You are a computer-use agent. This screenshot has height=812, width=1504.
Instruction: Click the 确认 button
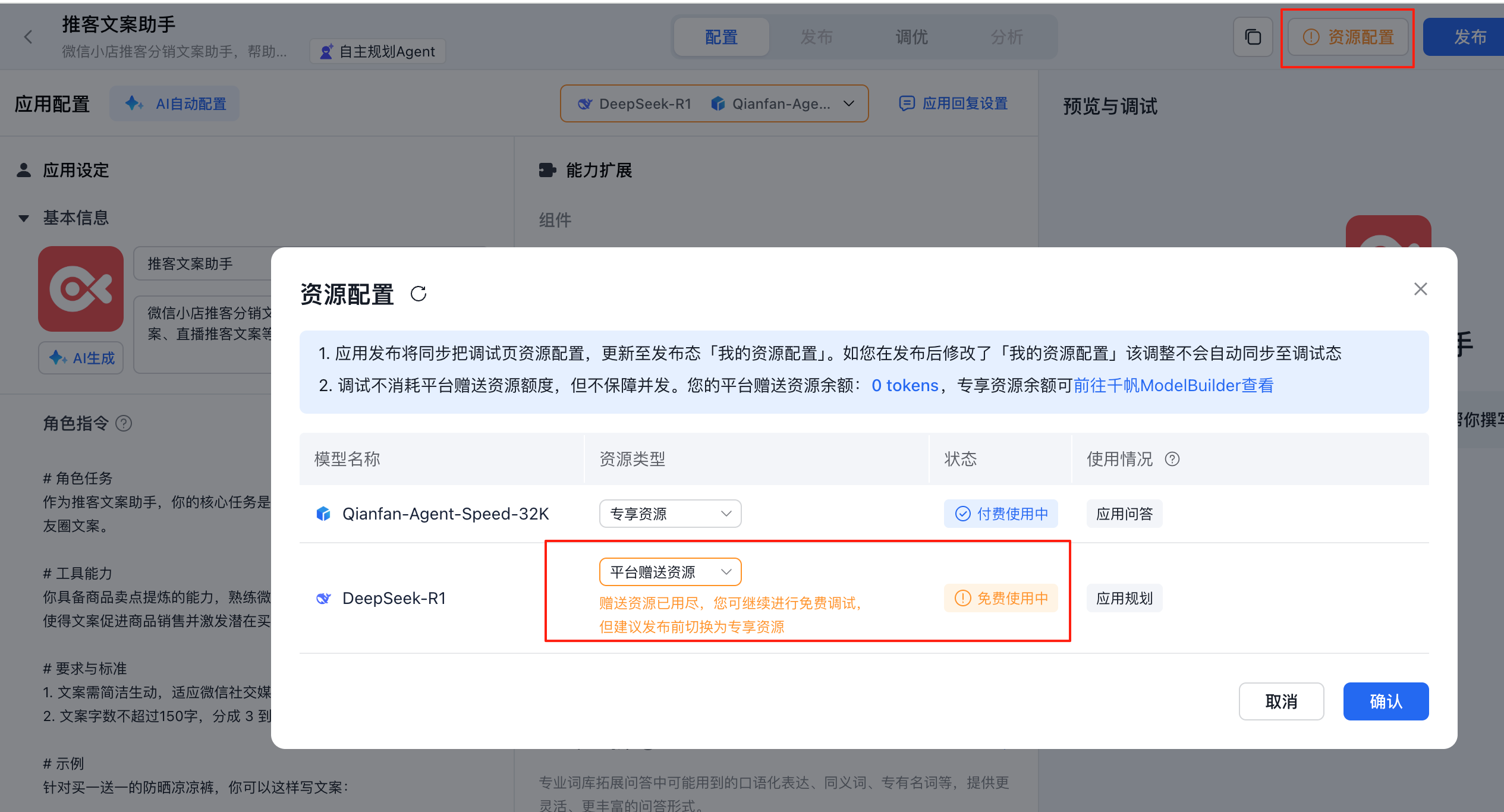pos(1386,701)
